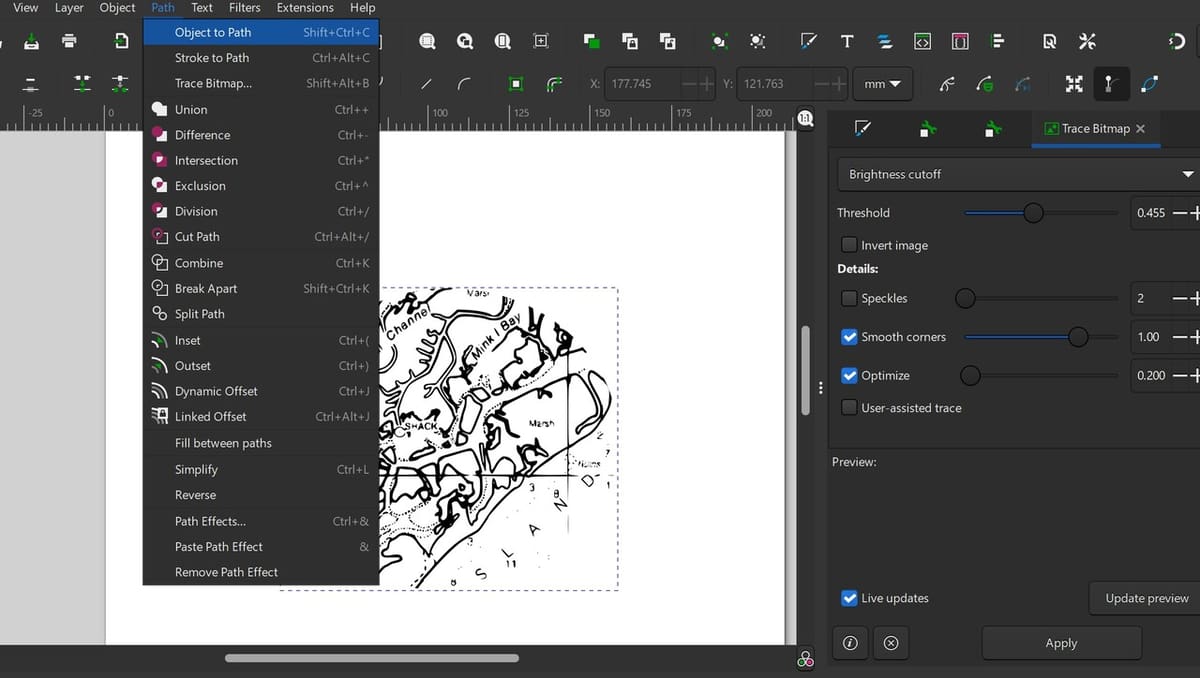Click color management icon at bottom right of canvas
1200x678 pixels.
806,659
